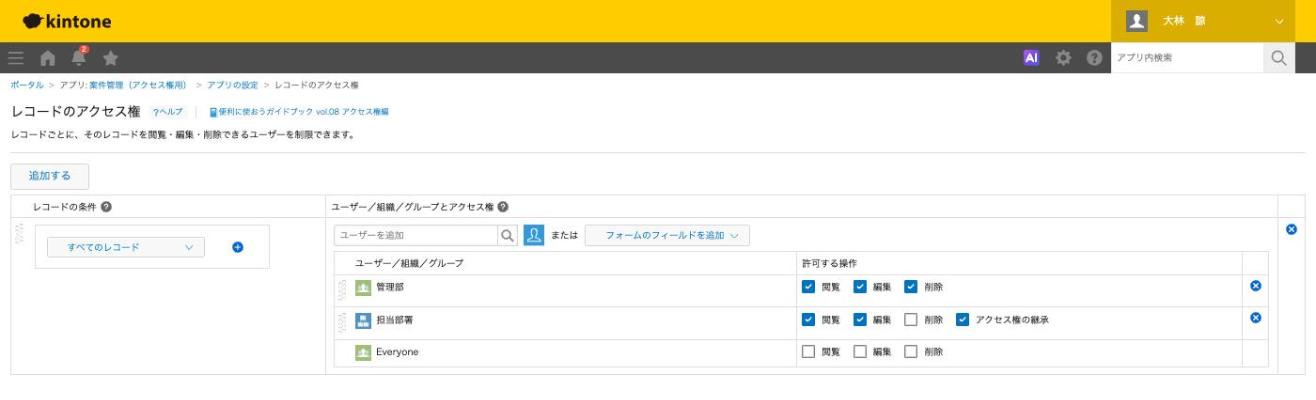
Task: Click the ユーザー/組織/グループ column header
Action: point(410,263)
